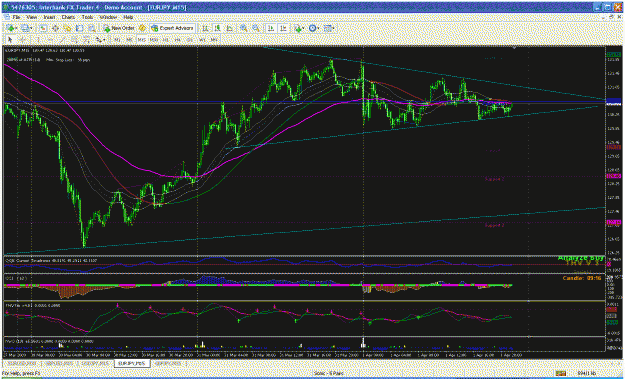The height and width of the screenshot is (379, 625).
Task: Switch timeframe to MN
Action: point(214,39)
